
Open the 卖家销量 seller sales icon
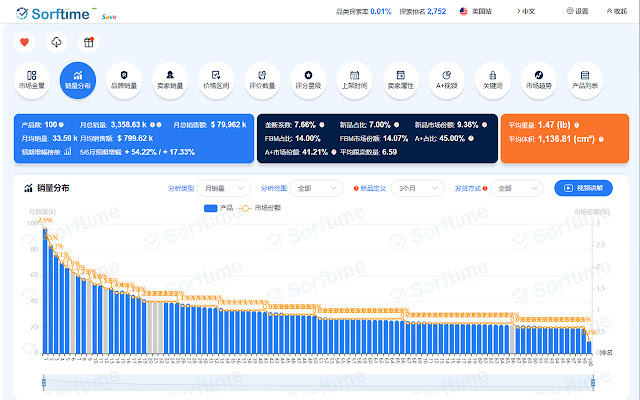[x=170, y=76]
